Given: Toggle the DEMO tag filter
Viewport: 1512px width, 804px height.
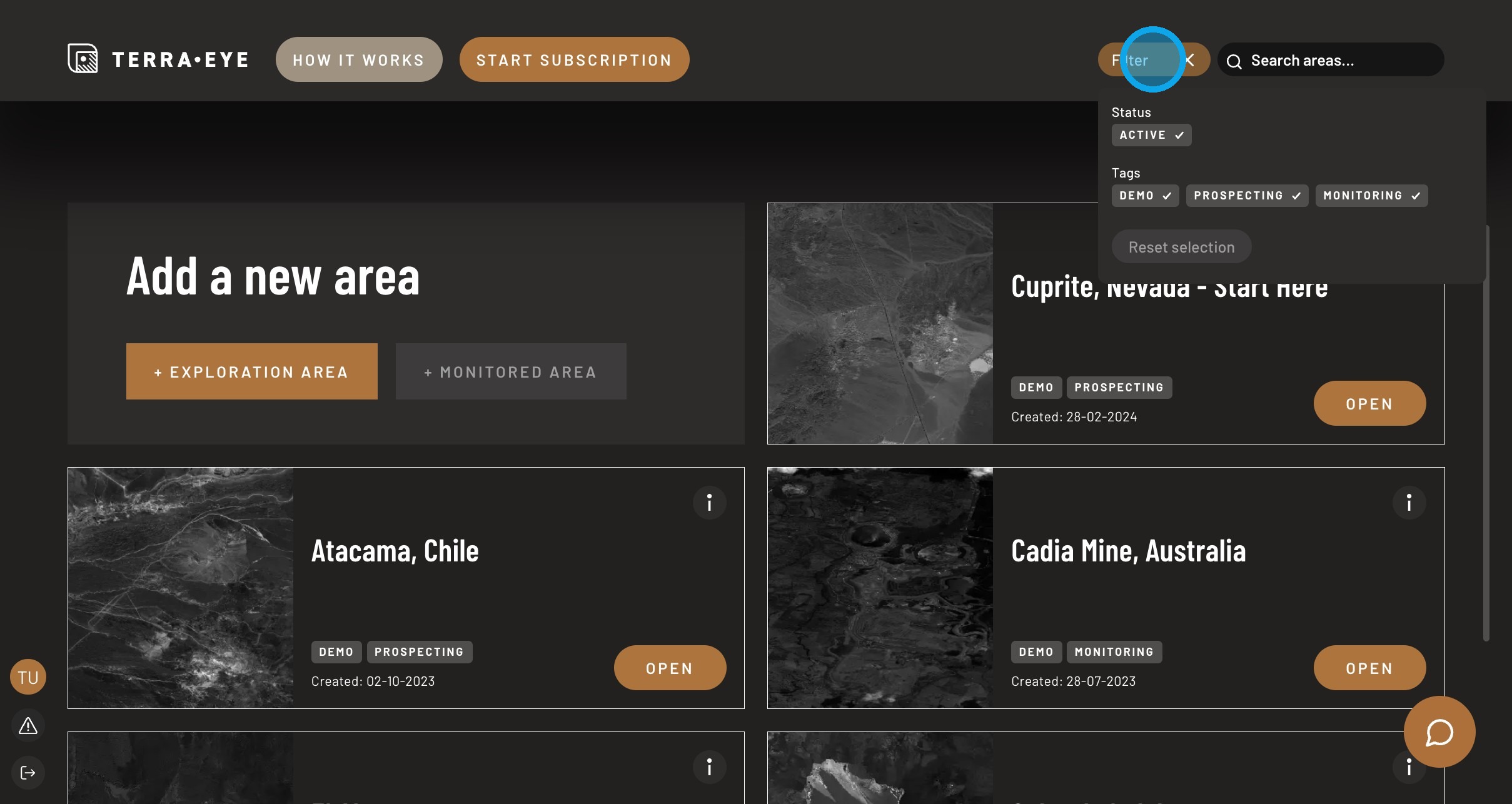Looking at the screenshot, I should [x=1144, y=196].
